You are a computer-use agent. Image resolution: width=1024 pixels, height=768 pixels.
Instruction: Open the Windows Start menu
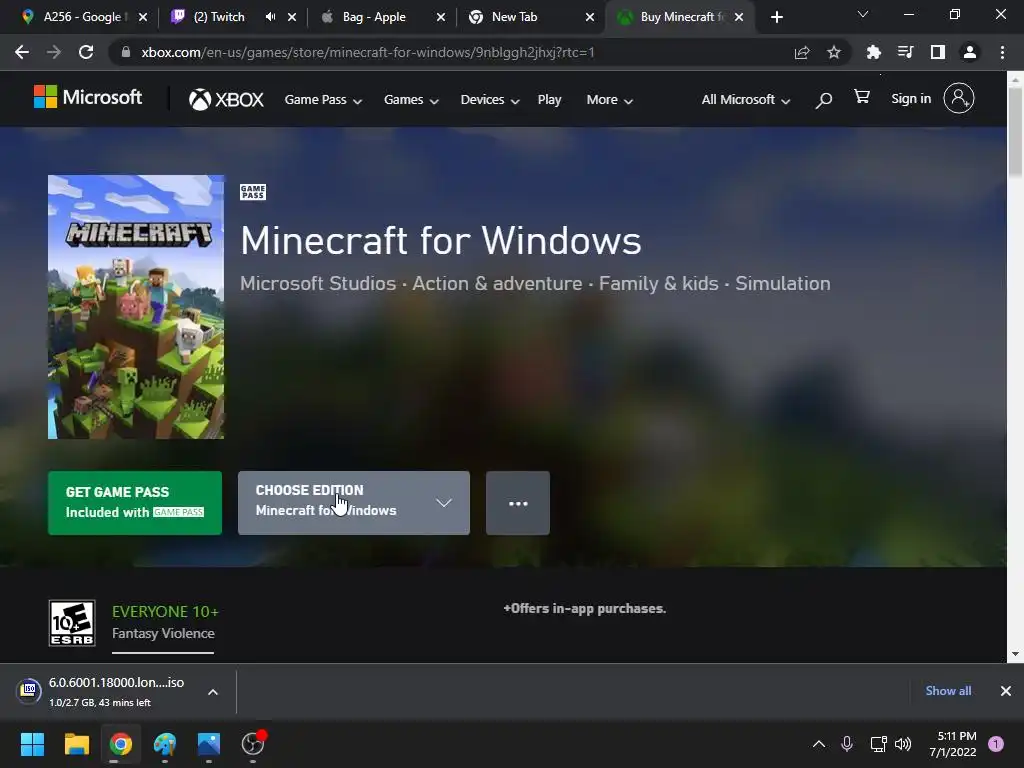point(32,744)
